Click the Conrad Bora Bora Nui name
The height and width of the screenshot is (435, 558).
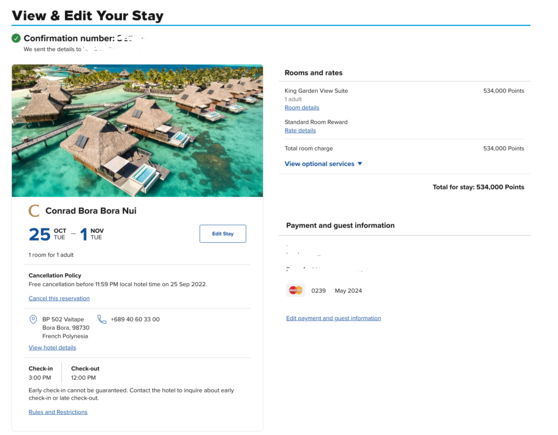91,211
